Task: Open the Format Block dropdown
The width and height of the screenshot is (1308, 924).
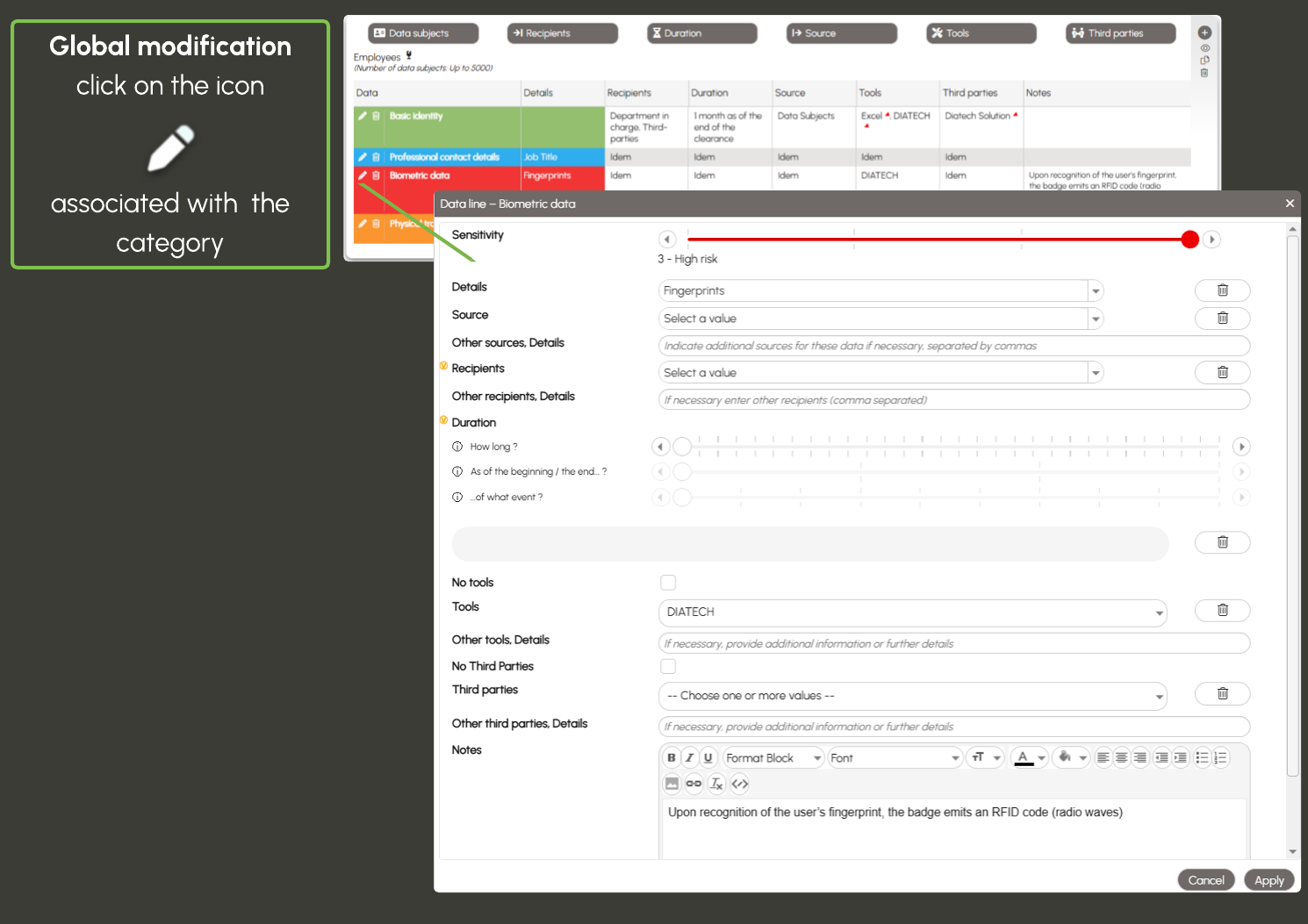Action: (773, 758)
